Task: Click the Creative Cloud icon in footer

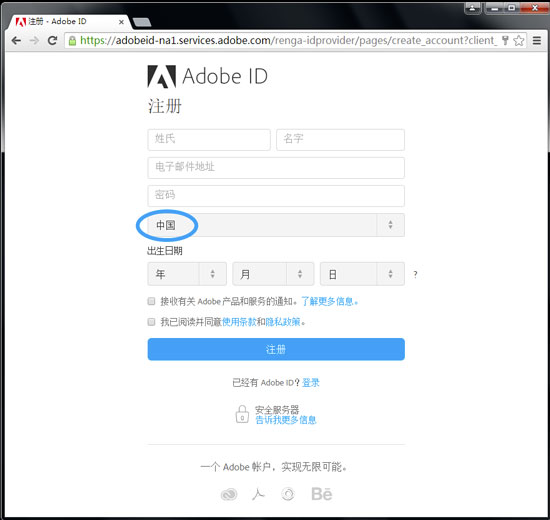Action: point(229,494)
